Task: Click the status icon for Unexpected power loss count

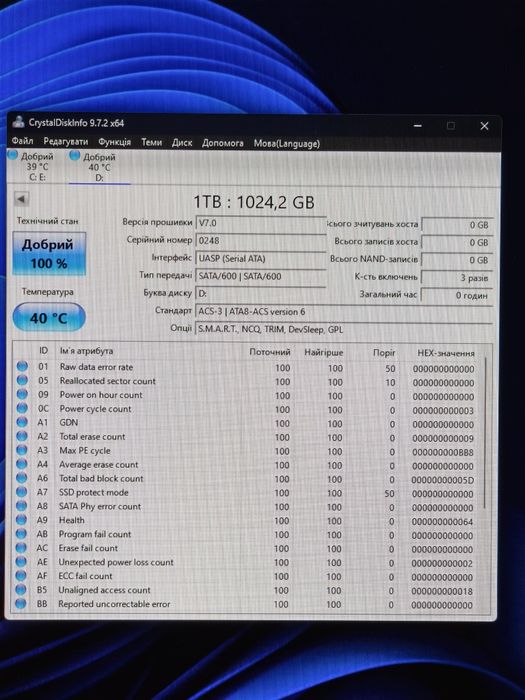Action: tap(21, 562)
